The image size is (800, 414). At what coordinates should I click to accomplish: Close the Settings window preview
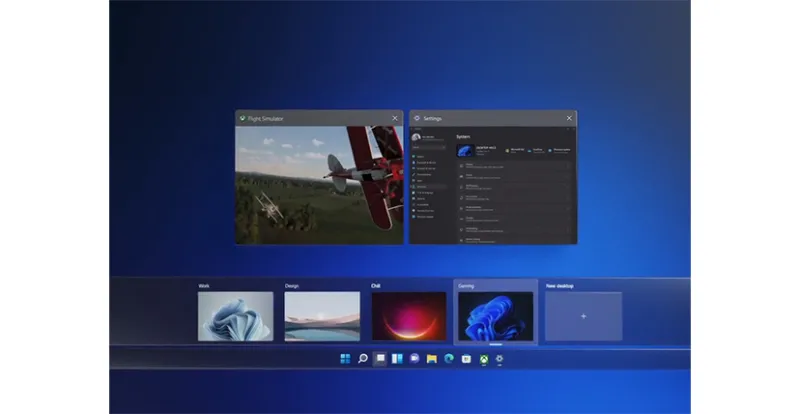click(x=569, y=118)
